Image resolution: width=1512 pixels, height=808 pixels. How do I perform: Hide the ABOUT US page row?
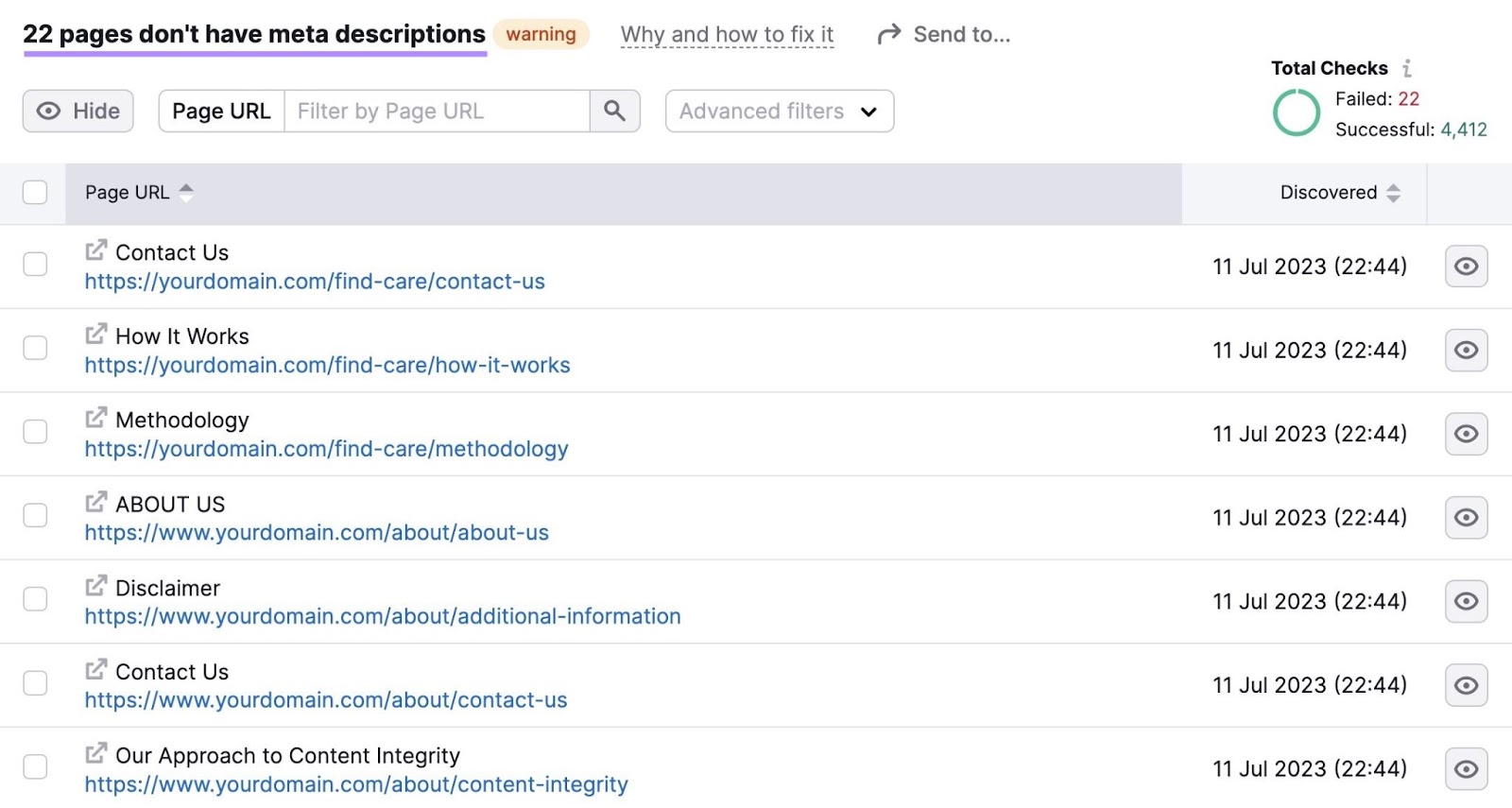1466,518
